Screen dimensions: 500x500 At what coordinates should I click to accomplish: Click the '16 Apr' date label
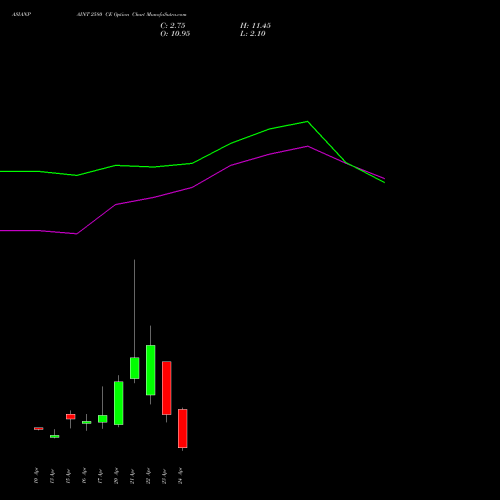tap(84, 476)
